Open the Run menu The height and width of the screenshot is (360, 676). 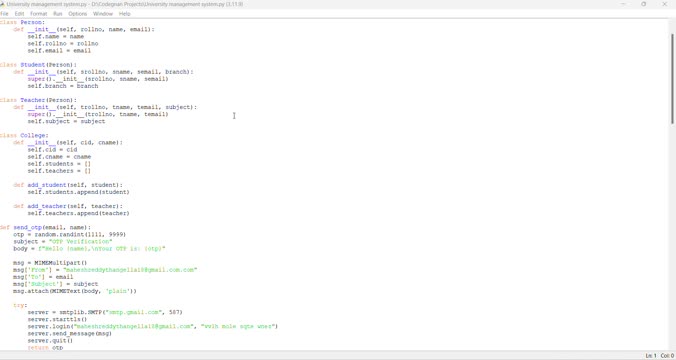(58, 14)
